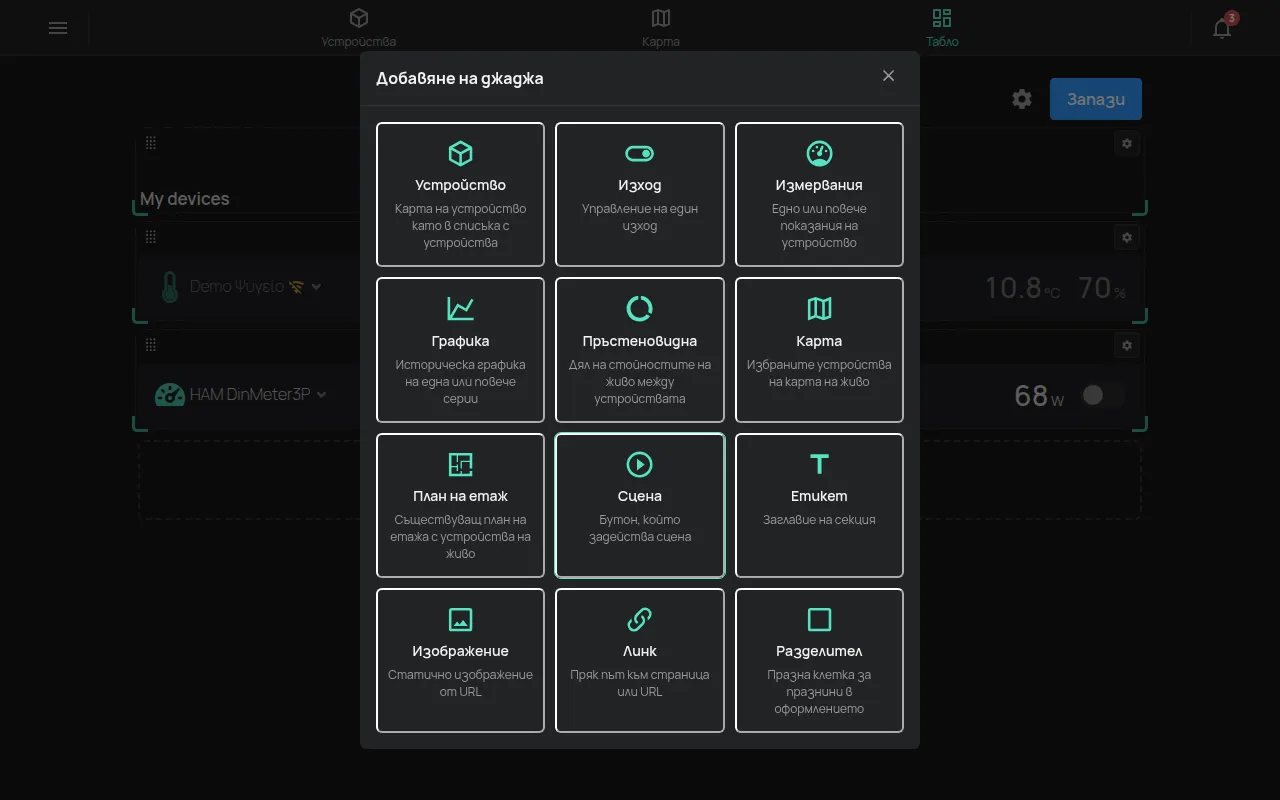Click the Разделител square icon
Viewport: 1280px width, 800px height.
click(x=819, y=619)
